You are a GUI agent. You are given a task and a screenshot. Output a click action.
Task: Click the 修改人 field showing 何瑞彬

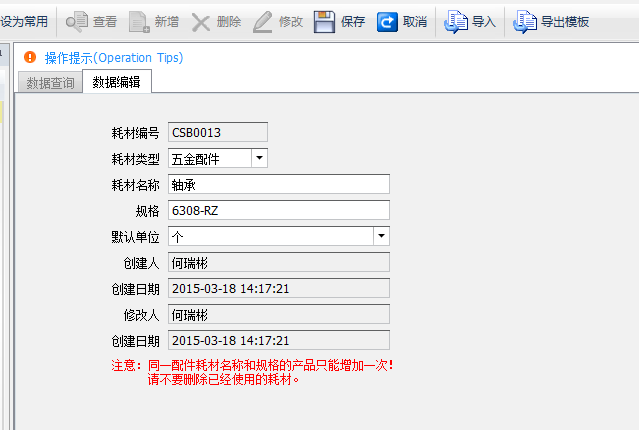[x=279, y=314]
